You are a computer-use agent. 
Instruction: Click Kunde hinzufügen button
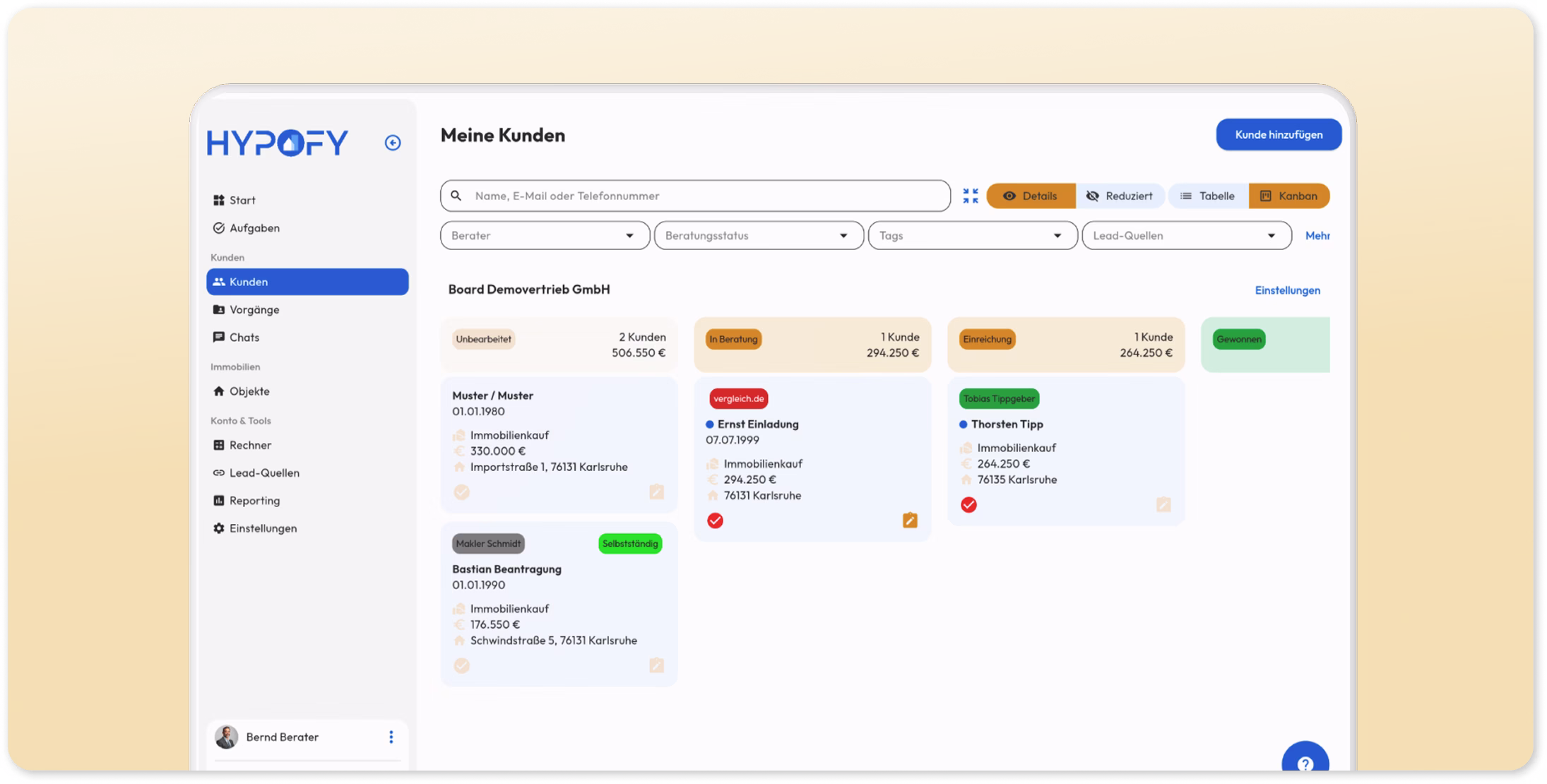(1279, 134)
